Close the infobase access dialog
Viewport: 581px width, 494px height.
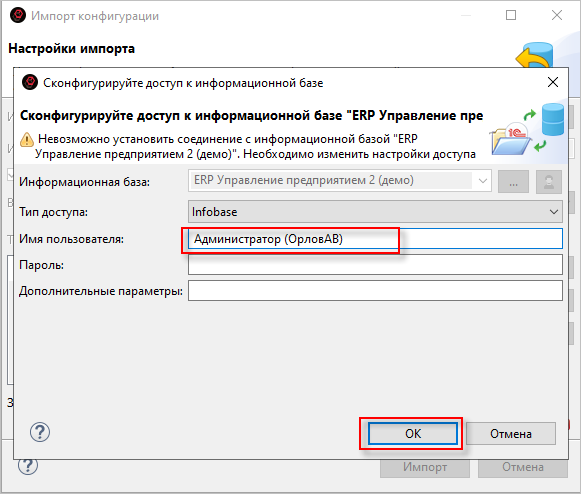(x=553, y=82)
